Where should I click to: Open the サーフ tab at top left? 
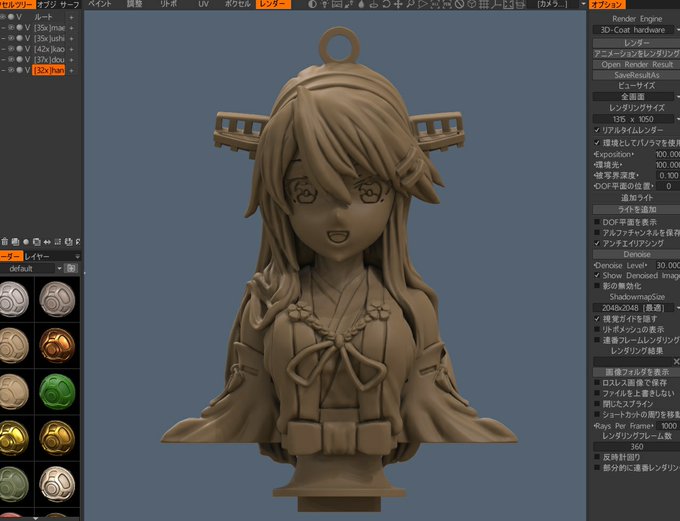(69, 5)
